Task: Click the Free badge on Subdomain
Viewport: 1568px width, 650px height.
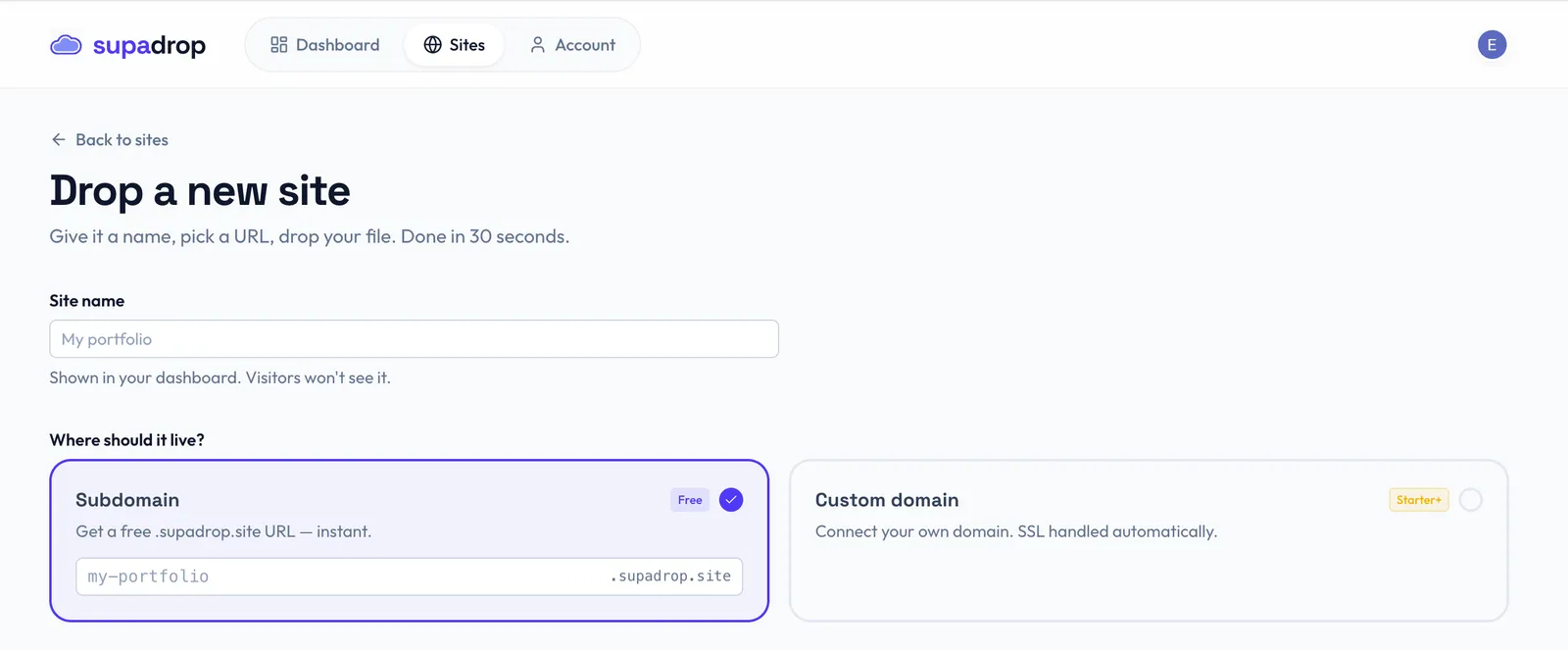Action: coord(690,500)
